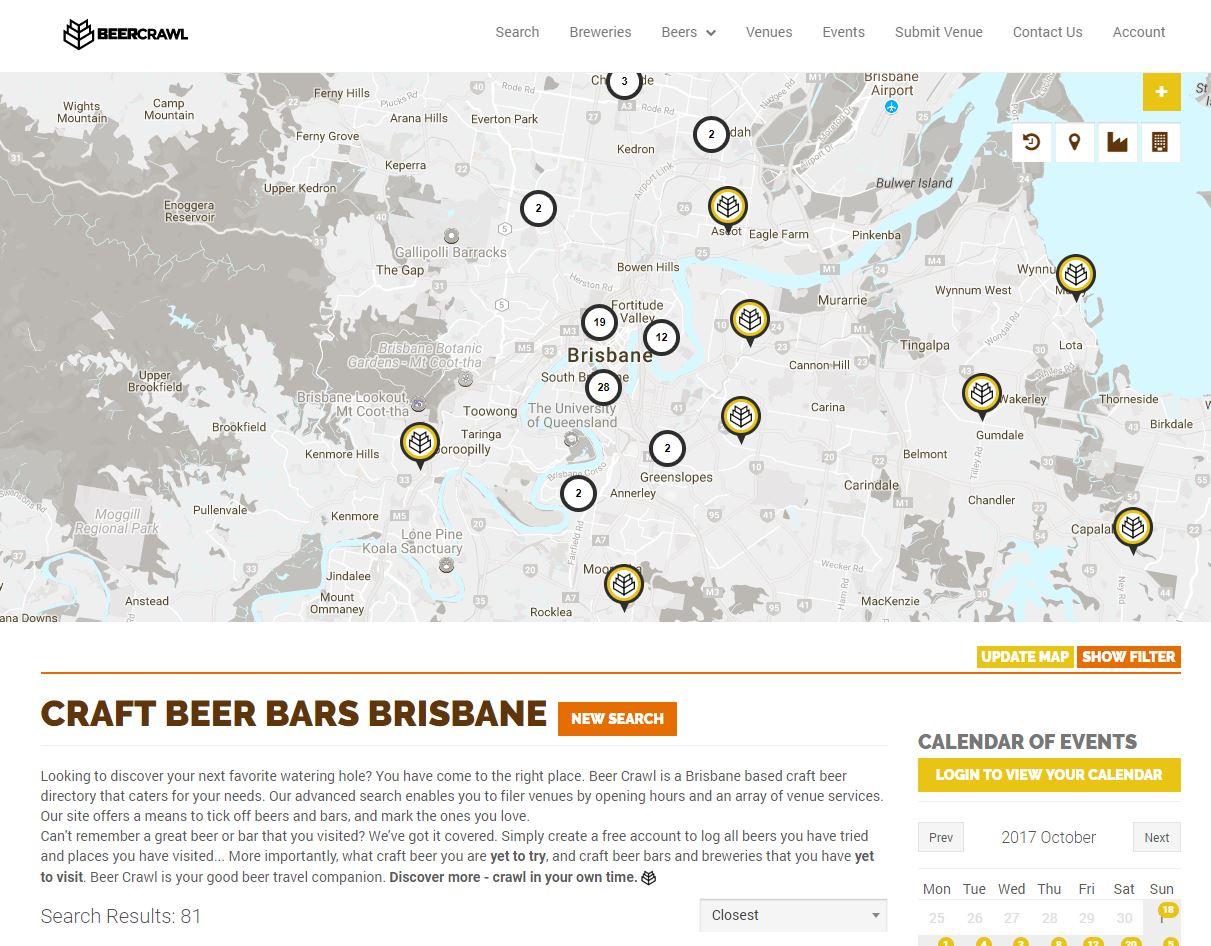Toggle the location pin map filter
The width and height of the screenshot is (1211, 946).
(x=1074, y=142)
